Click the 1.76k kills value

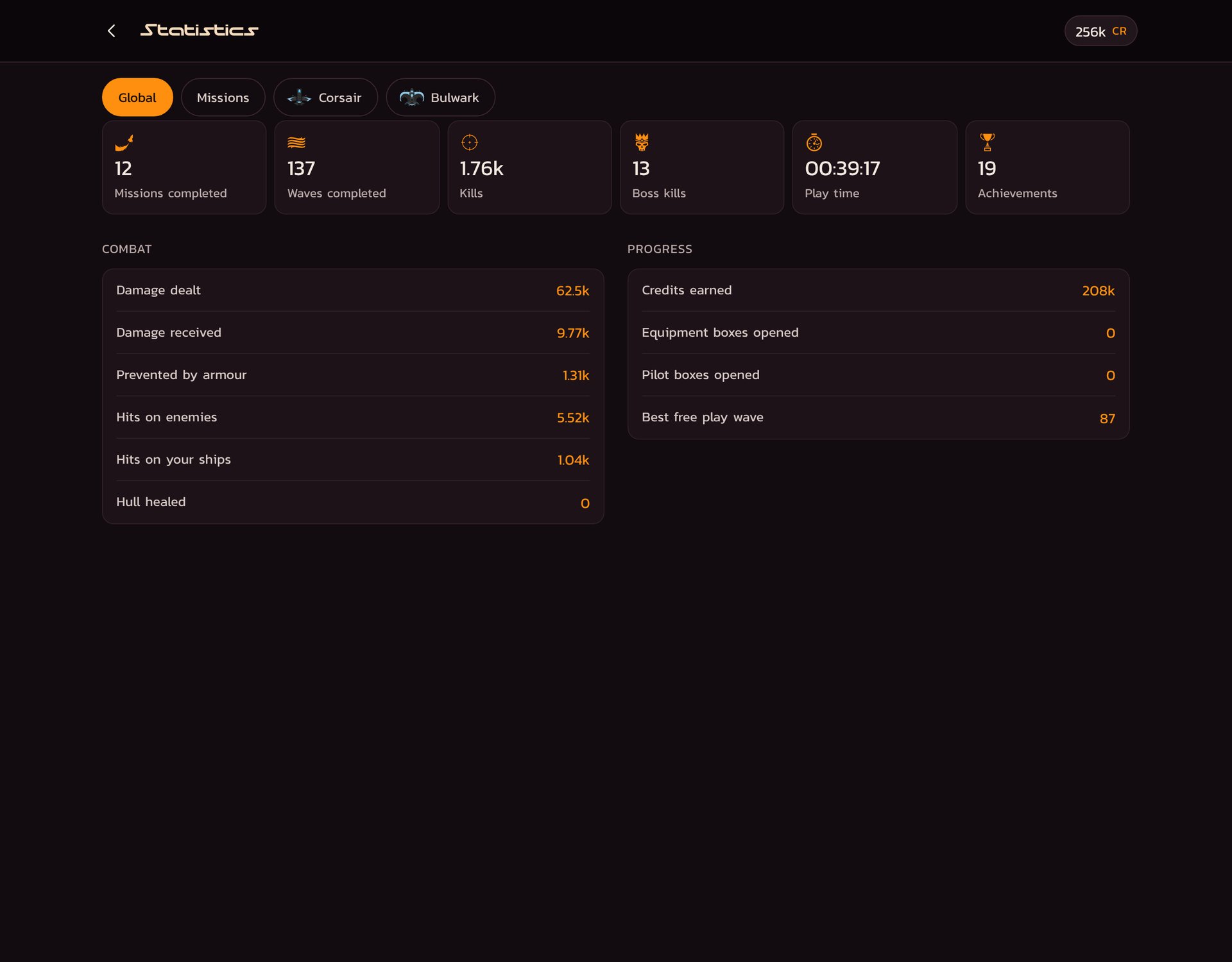(x=481, y=169)
